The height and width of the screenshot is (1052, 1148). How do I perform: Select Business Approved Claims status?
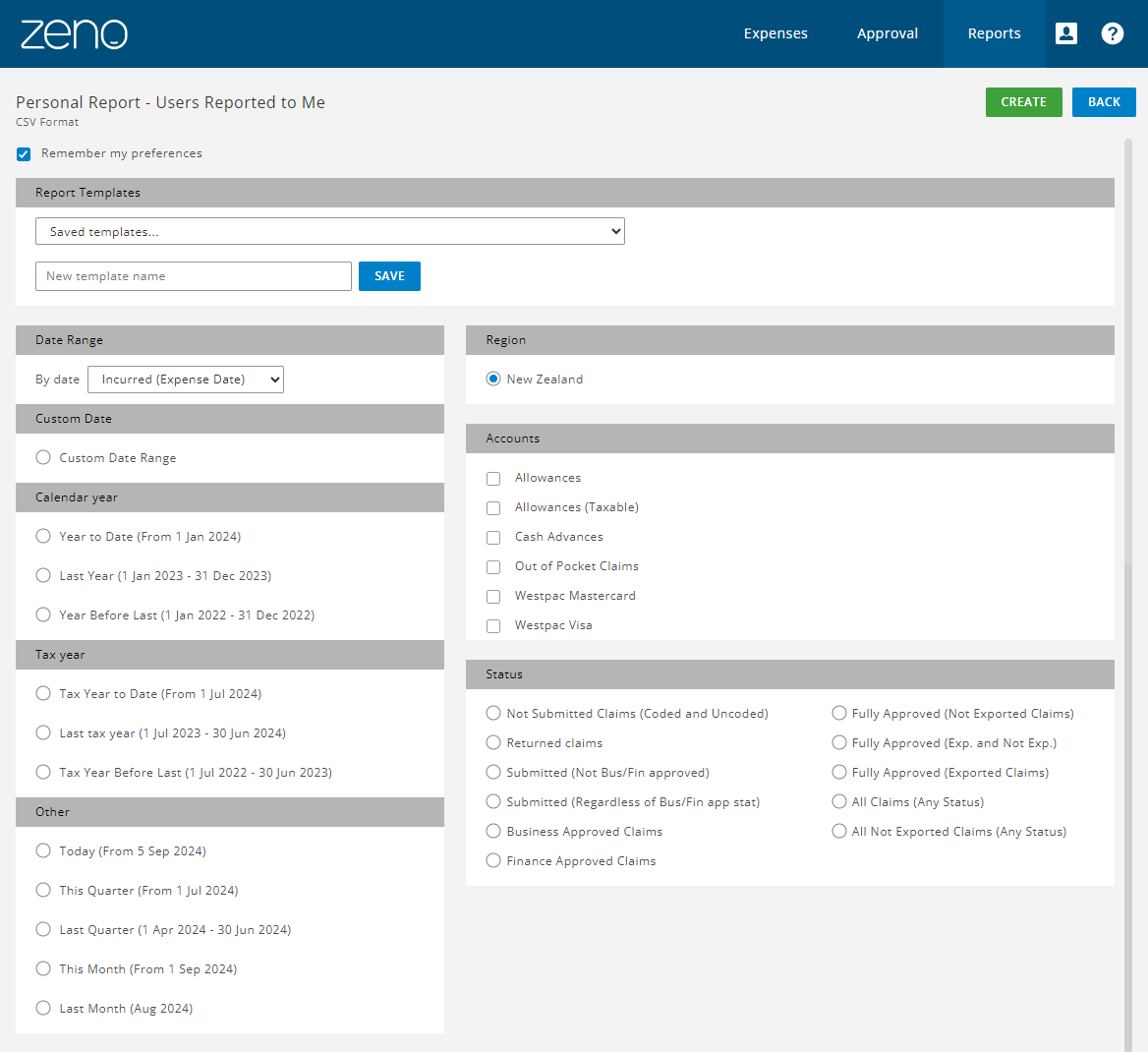[x=493, y=831]
